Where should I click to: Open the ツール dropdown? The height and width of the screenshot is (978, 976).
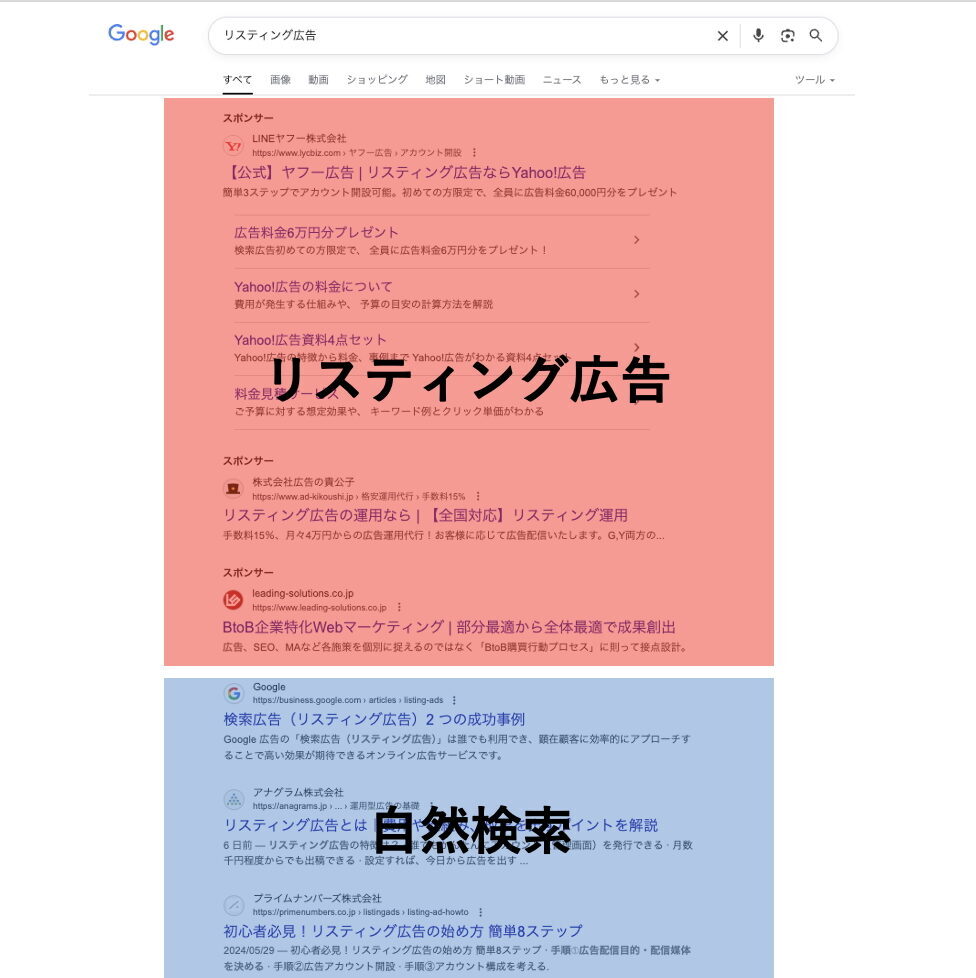tap(814, 80)
